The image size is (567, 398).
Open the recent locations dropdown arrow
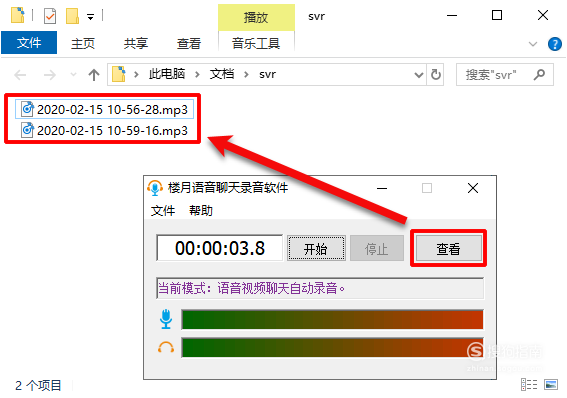73,75
